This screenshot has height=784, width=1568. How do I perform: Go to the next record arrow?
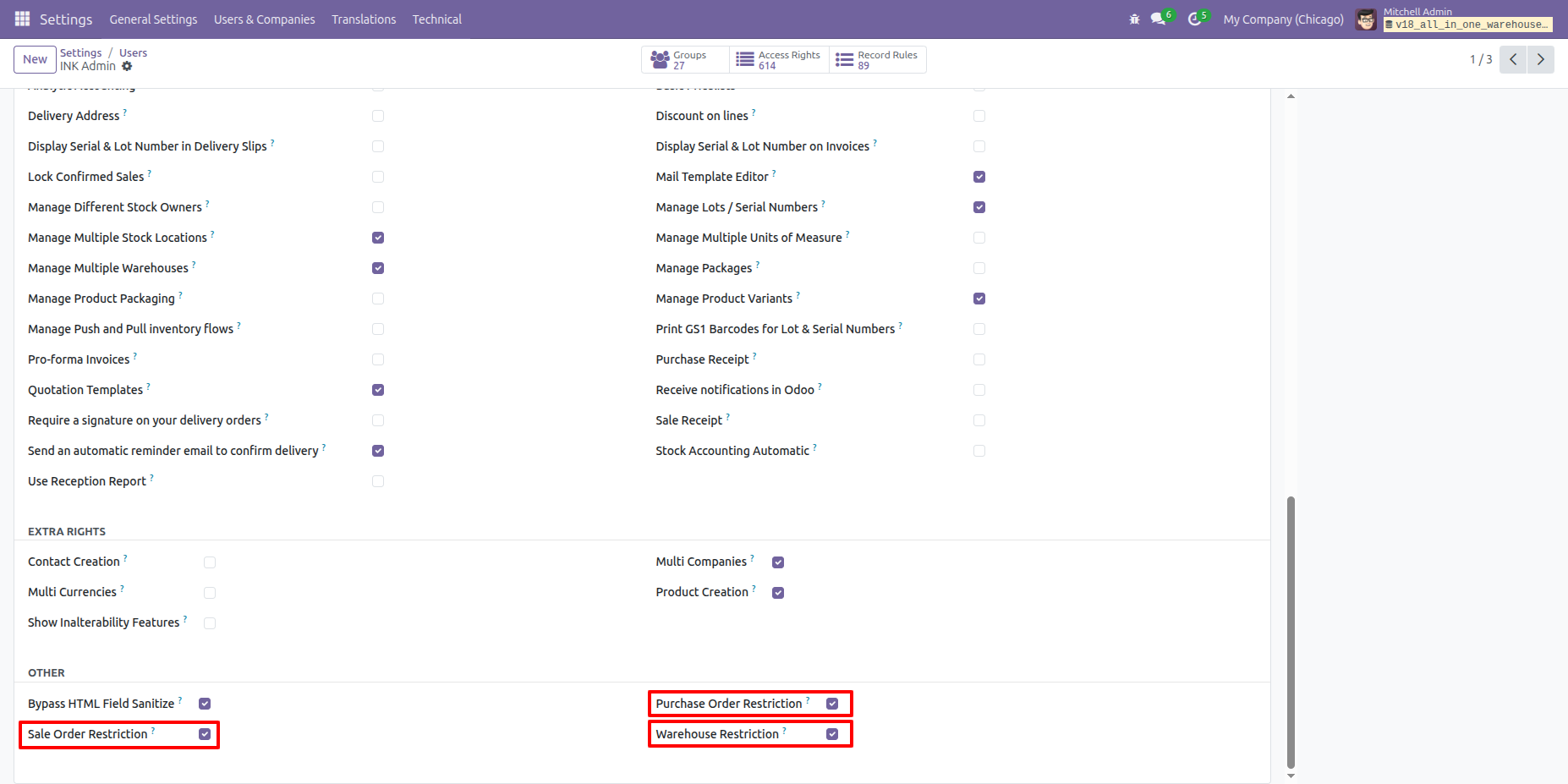coord(1540,59)
